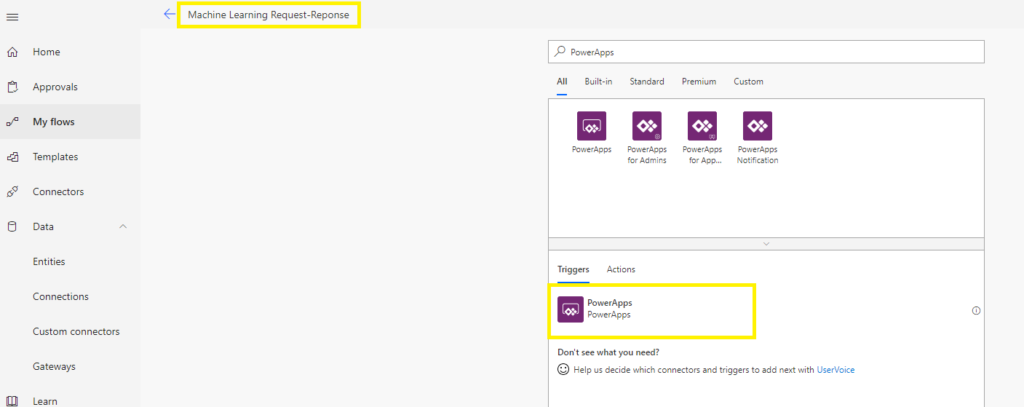The image size is (1024, 407).
Task: Choose the PowerApps trigger
Action: point(608,309)
